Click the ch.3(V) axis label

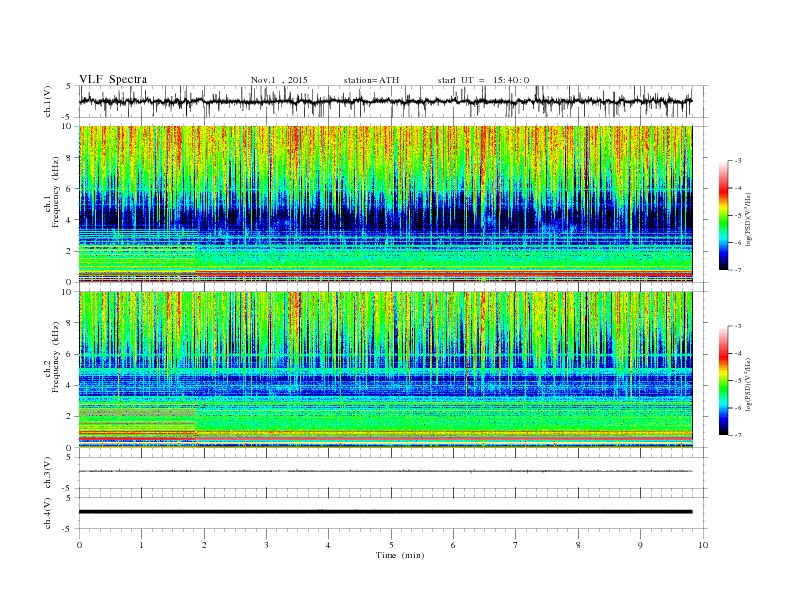[x=48, y=473]
